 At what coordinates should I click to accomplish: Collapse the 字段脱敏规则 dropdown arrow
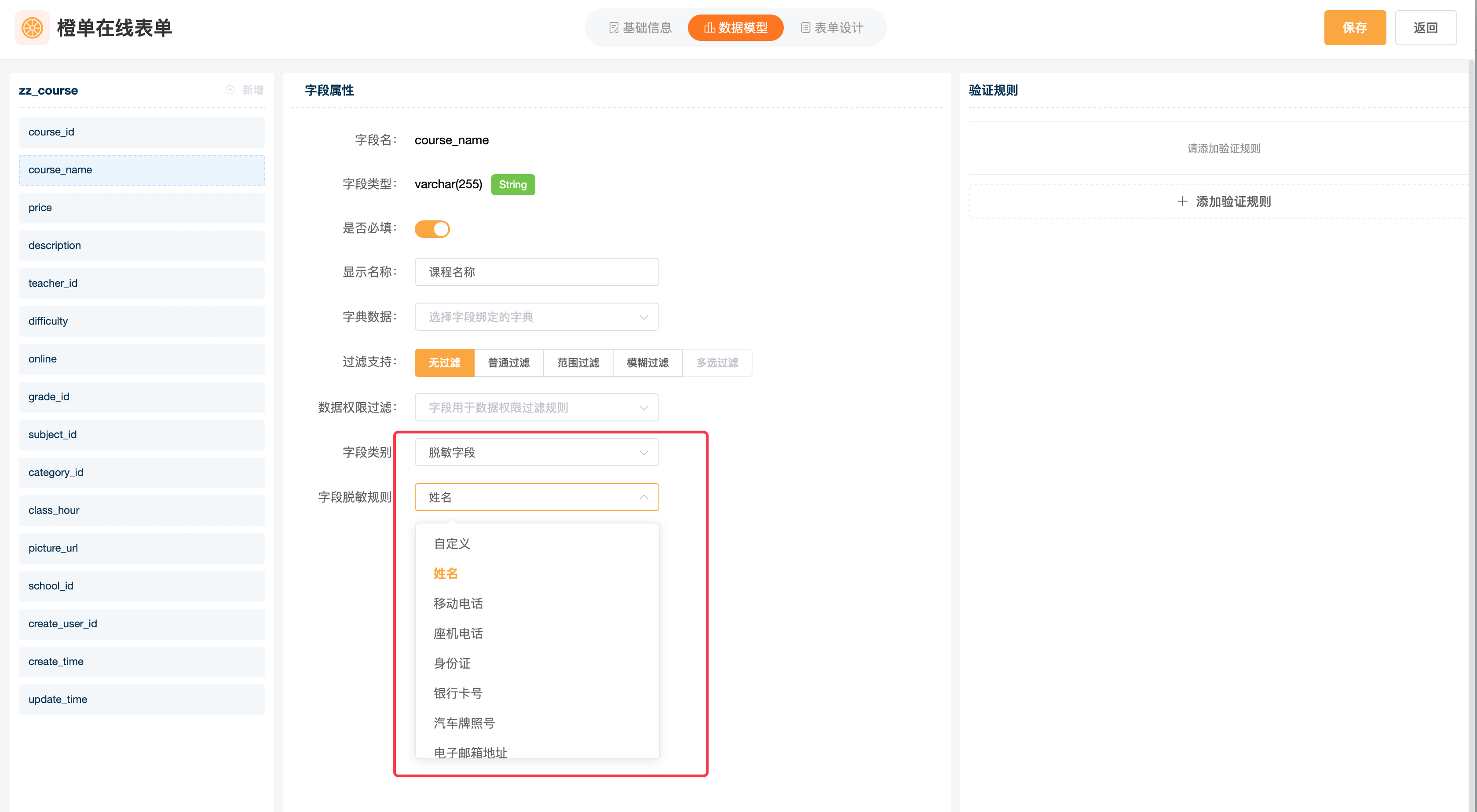tap(644, 497)
